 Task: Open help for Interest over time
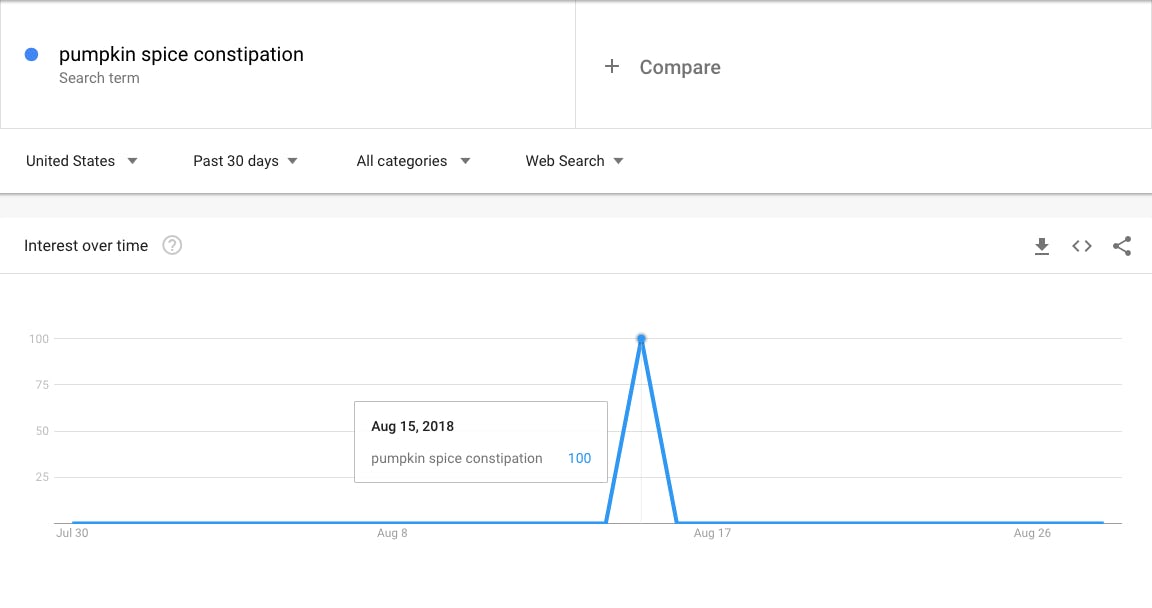coord(172,246)
